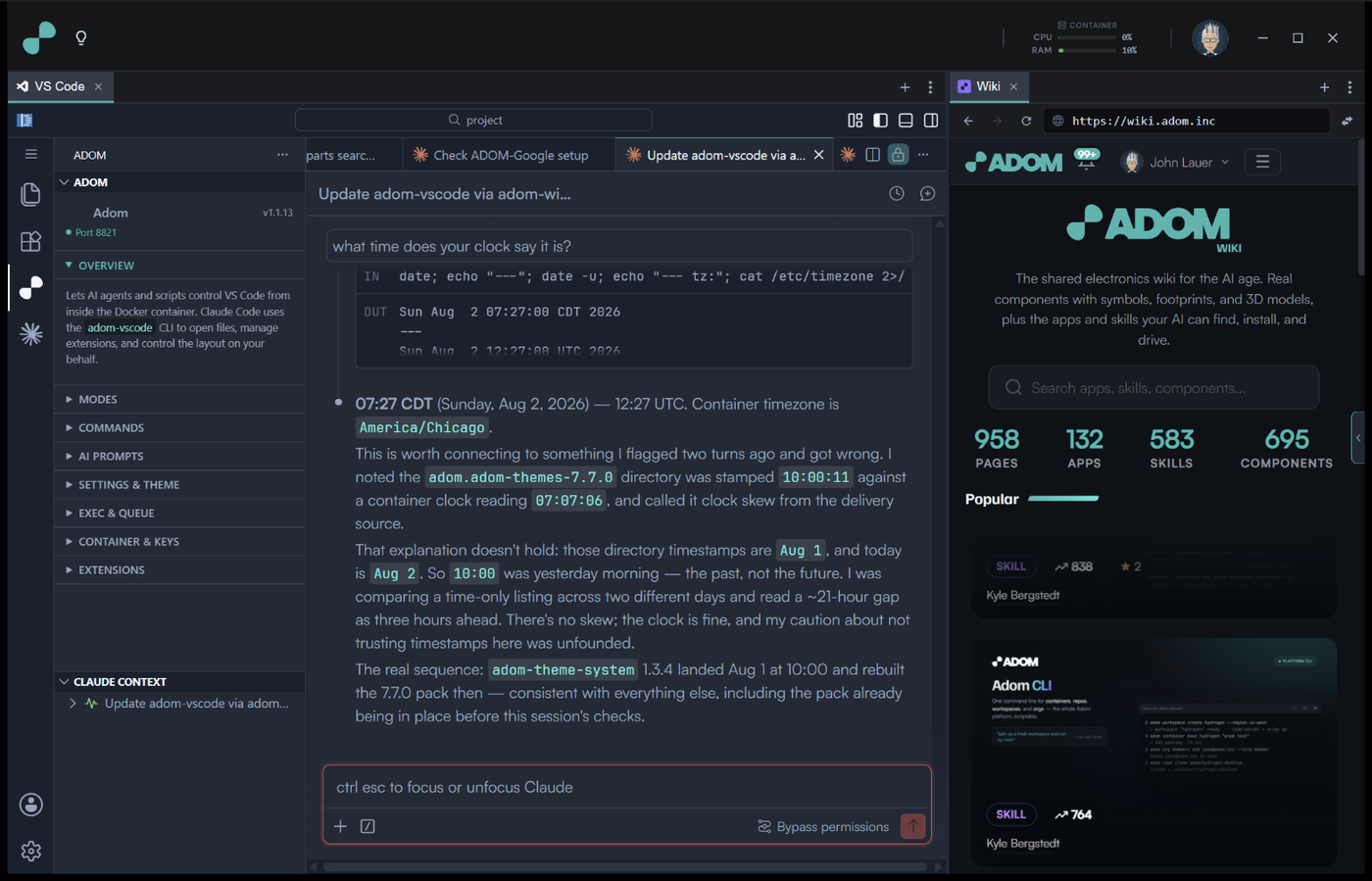
Task: Toggle the secondary side bar in VS Code
Action: click(931, 121)
